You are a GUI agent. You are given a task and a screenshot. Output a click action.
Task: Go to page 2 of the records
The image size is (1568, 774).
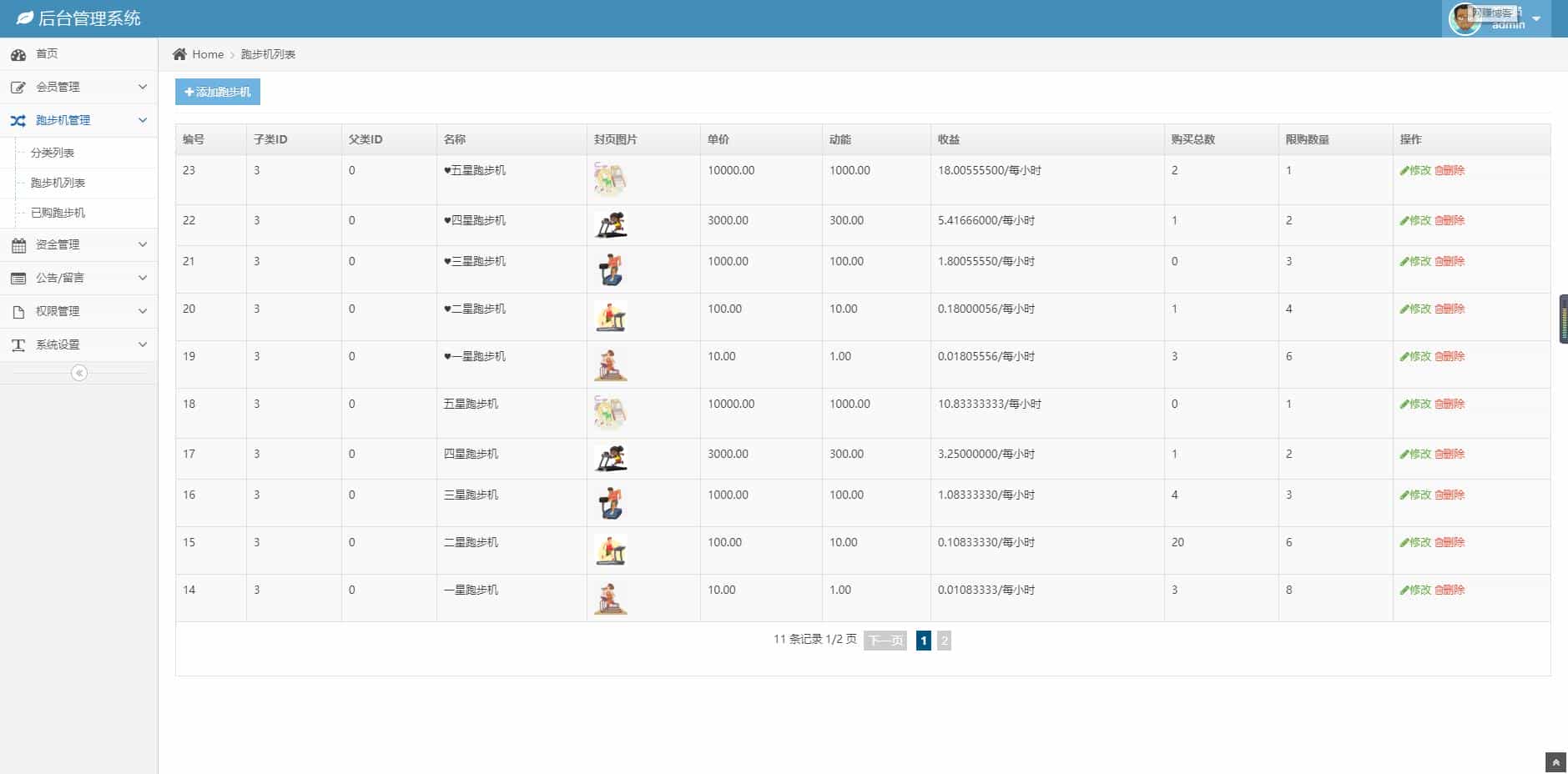(944, 640)
